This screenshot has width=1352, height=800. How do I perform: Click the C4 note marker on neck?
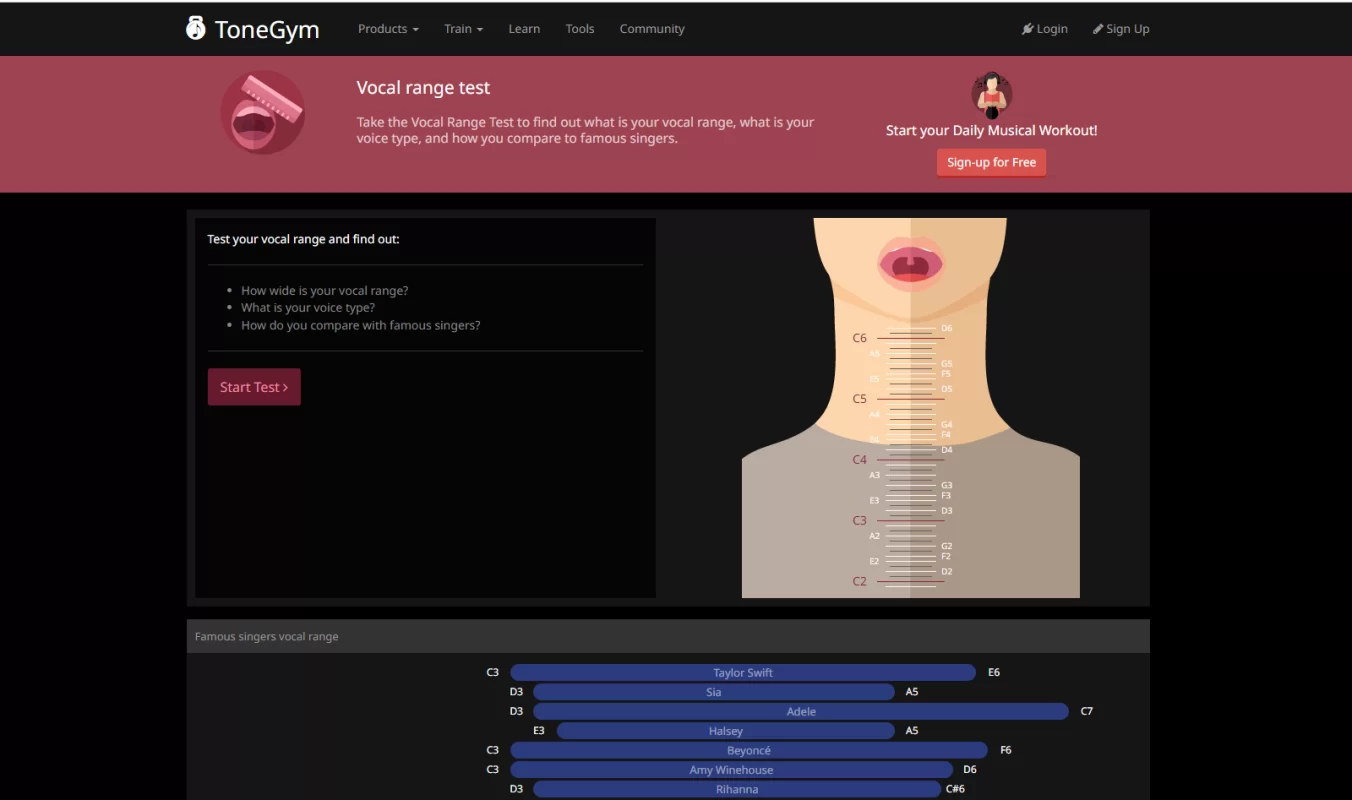click(x=860, y=460)
